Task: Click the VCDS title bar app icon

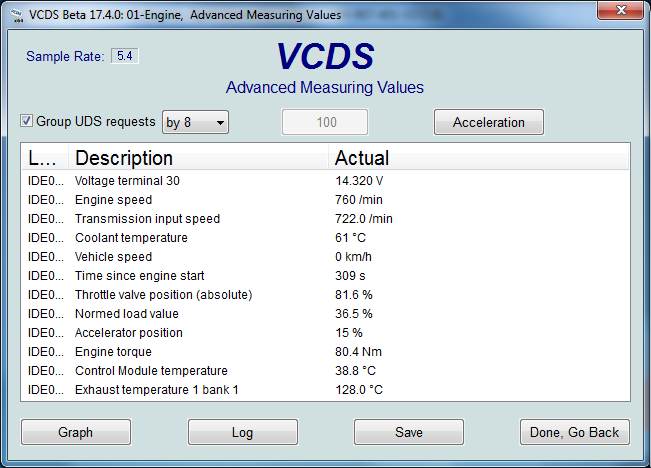Action: click(x=16, y=15)
